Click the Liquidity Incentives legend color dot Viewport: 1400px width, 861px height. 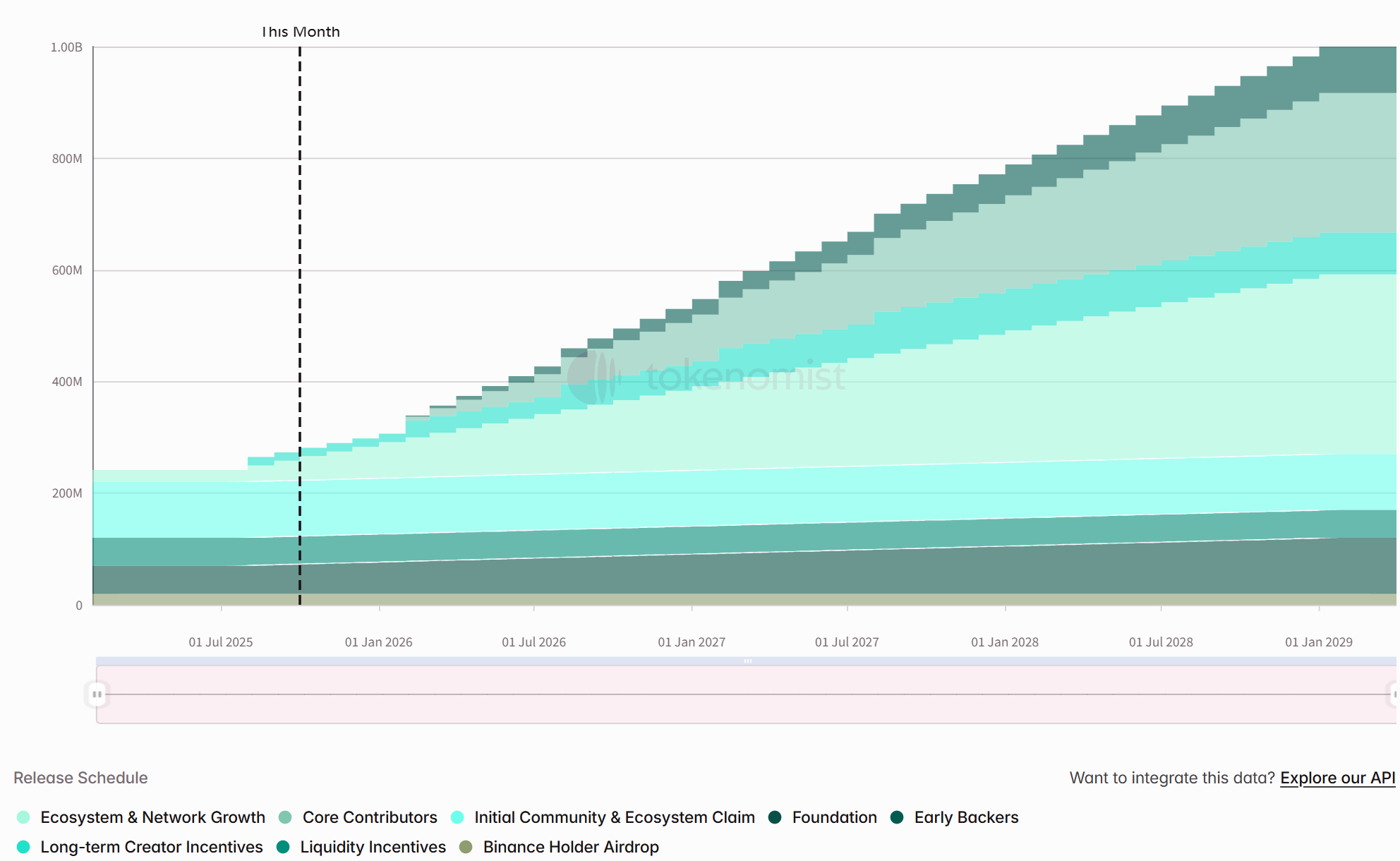[282, 847]
